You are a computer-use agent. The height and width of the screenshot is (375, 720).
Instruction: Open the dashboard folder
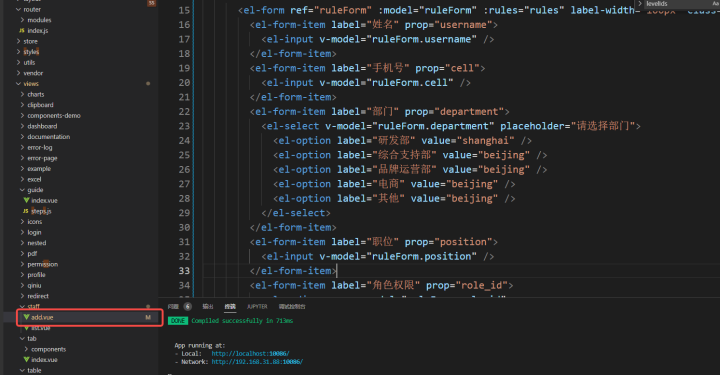(42, 126)
